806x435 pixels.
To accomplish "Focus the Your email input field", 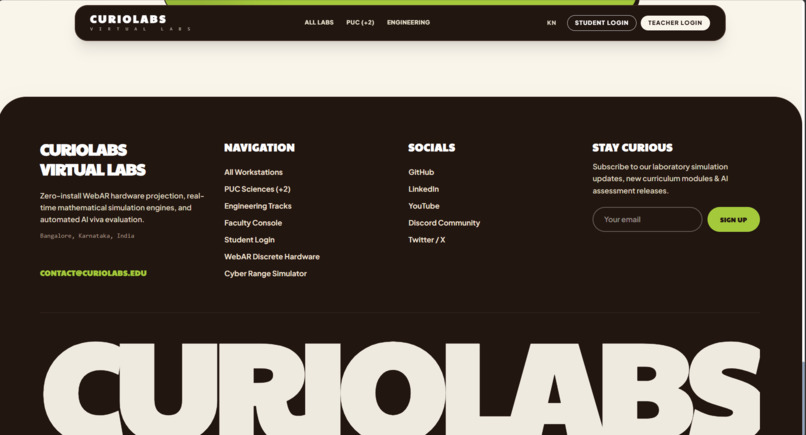I will click(647, 220).
